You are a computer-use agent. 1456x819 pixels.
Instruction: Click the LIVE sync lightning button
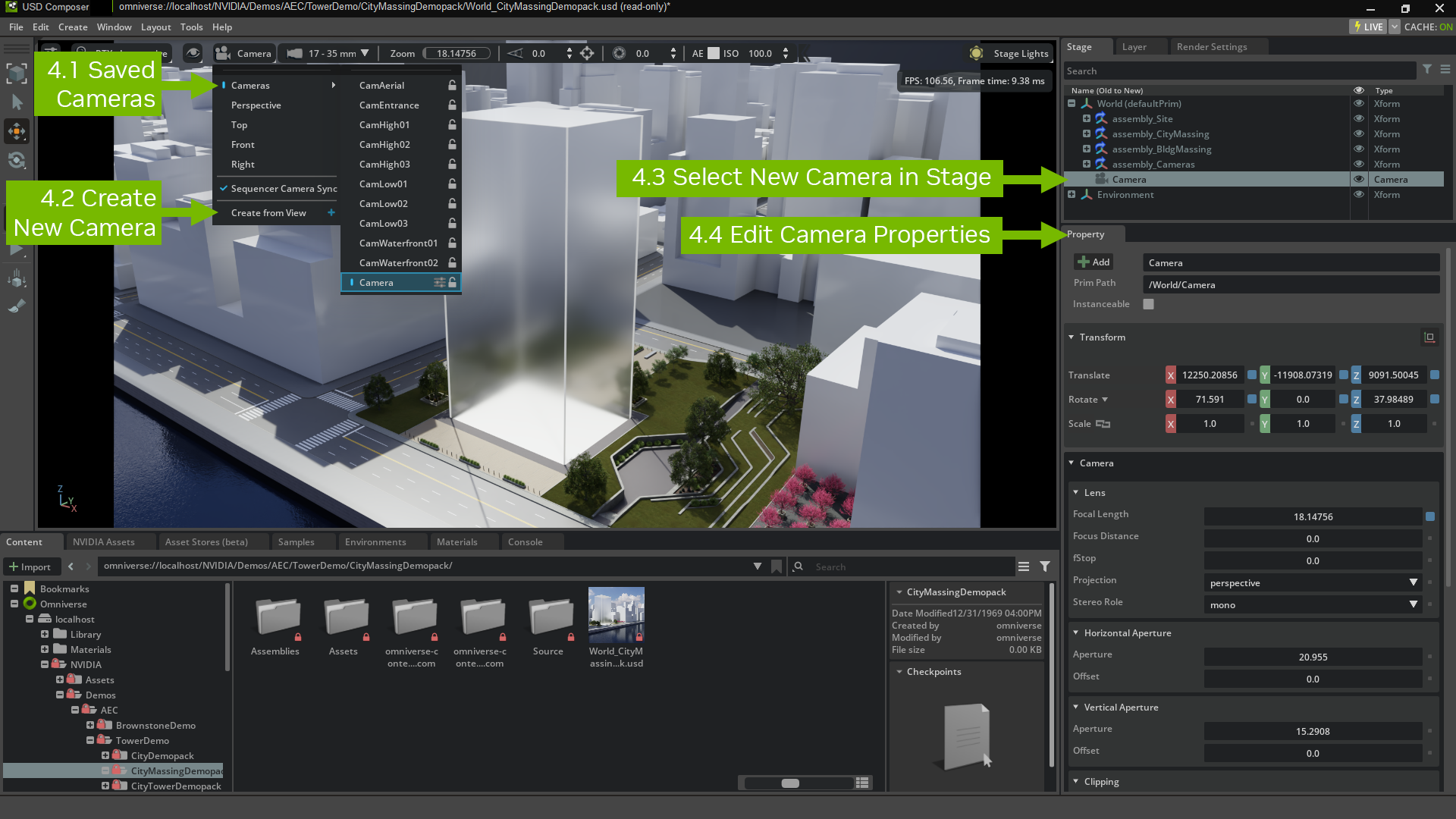pyautogui.click(x=1368, y=27)
